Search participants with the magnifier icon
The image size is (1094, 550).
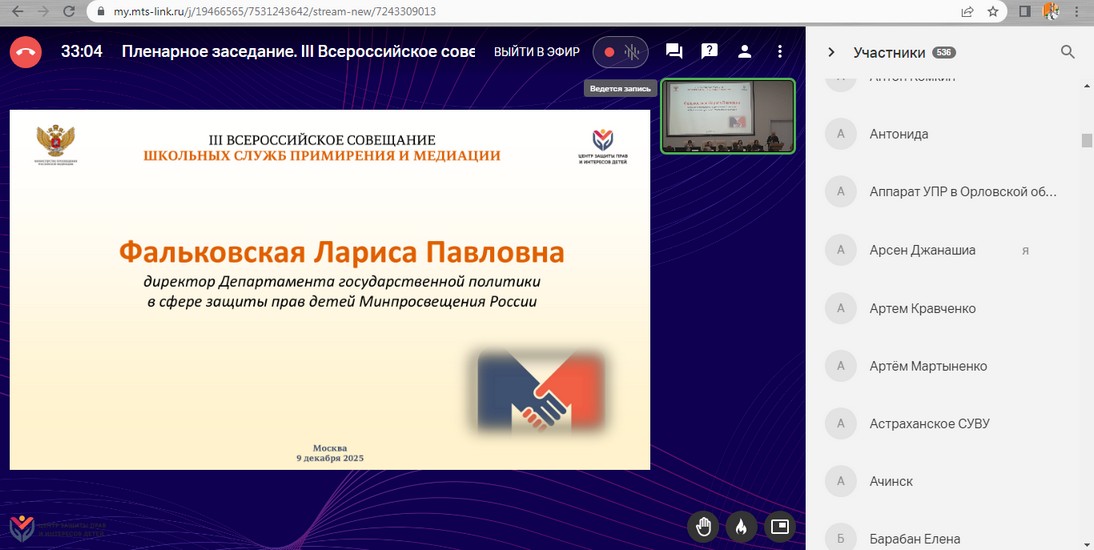[x=1067, y=52]
